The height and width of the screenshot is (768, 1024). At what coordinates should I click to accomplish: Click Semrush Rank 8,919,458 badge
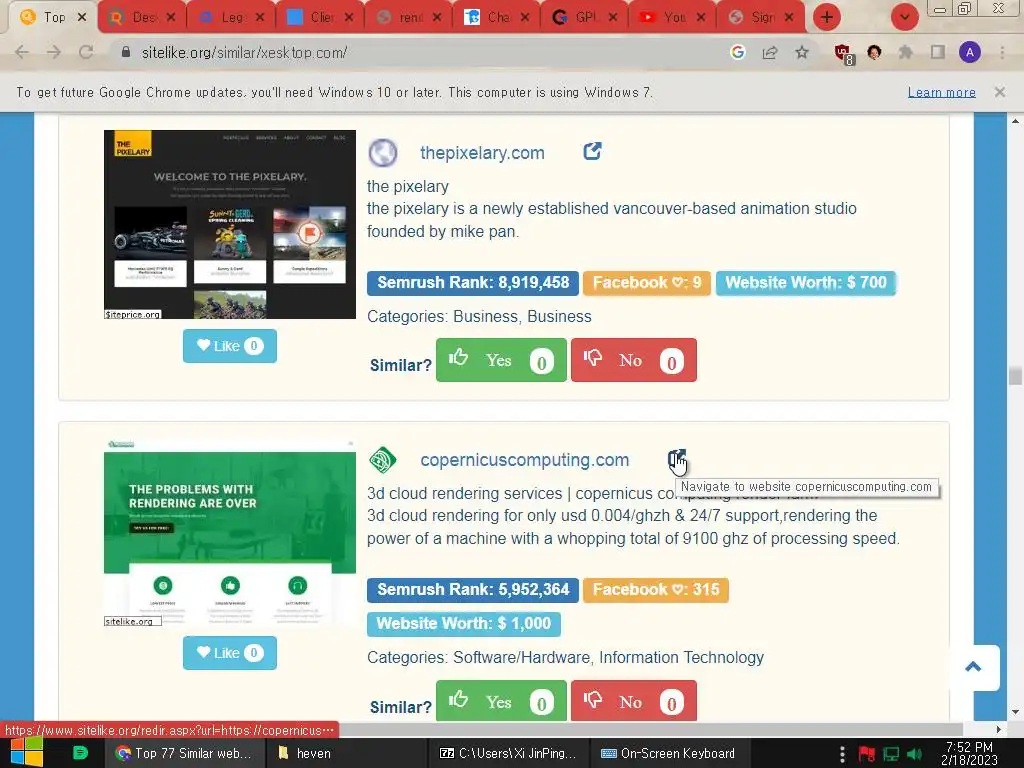[x=473, y=283]
